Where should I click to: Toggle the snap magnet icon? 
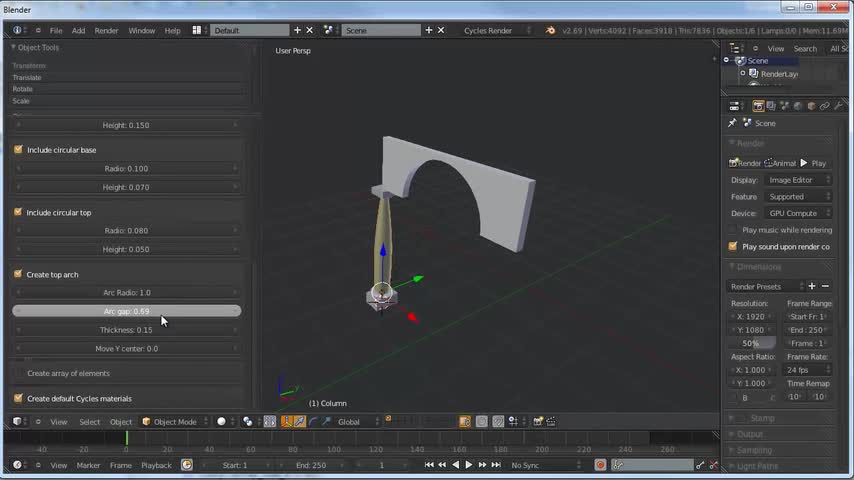point(498,422)
